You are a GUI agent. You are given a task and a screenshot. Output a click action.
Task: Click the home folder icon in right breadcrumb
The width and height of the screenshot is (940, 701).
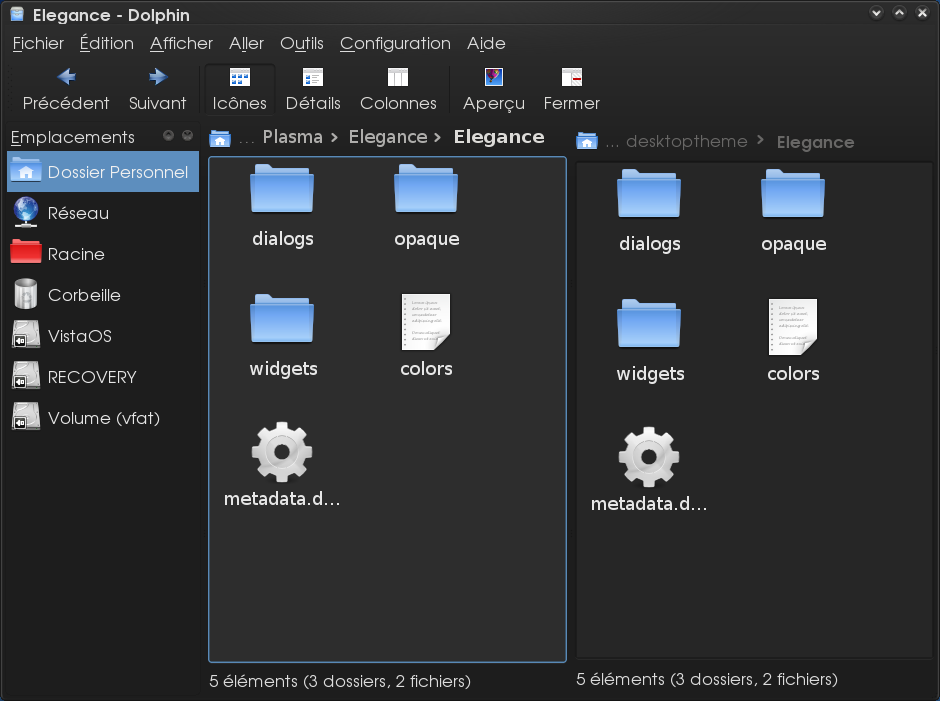click(587, 142)
